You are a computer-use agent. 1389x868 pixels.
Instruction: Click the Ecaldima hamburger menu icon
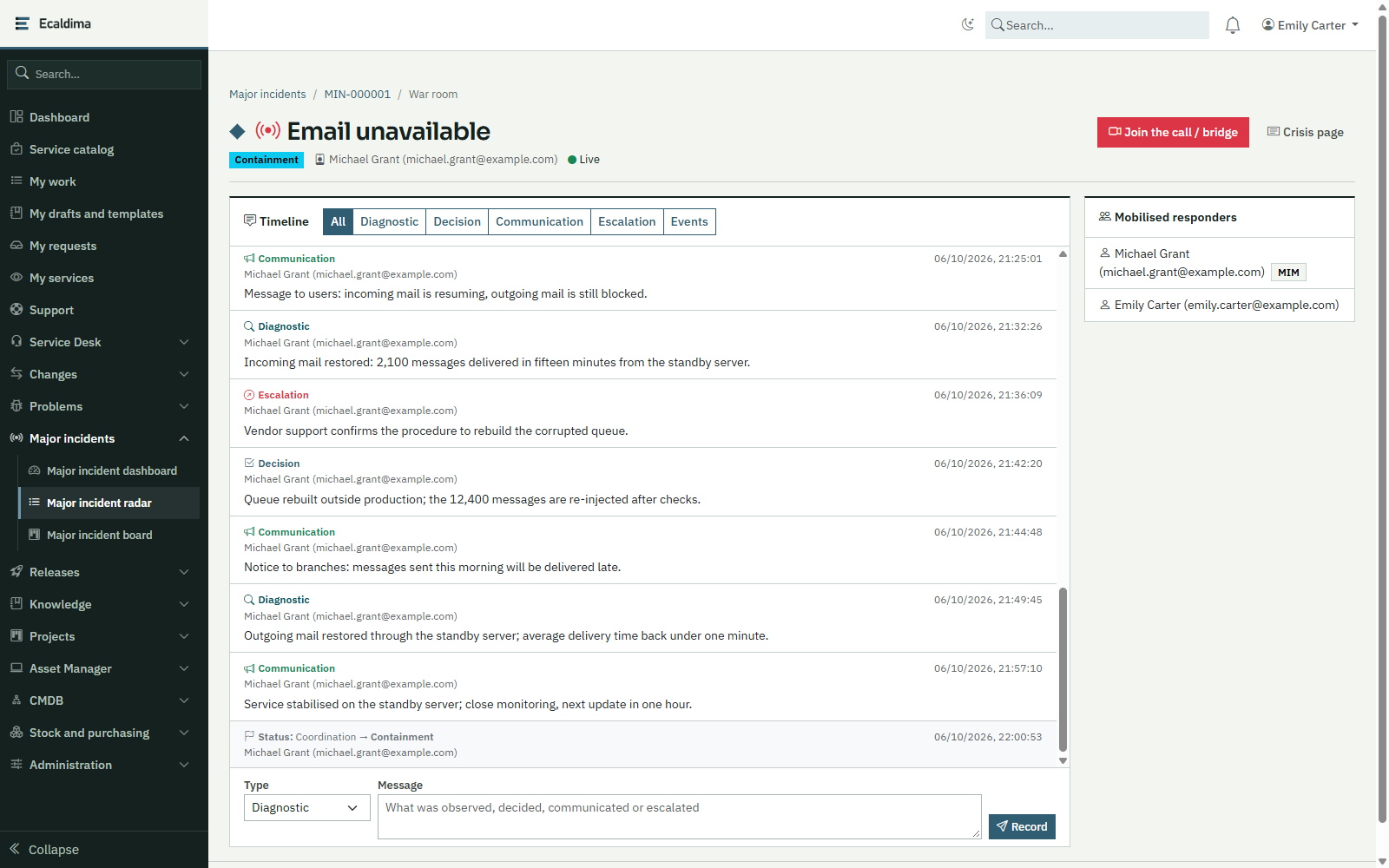point(22,23)
